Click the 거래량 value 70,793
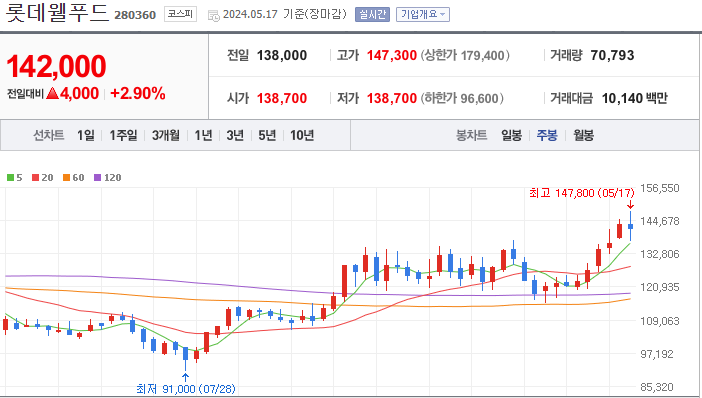The width and height of the screenshot is (702, 398). (612, 56)
